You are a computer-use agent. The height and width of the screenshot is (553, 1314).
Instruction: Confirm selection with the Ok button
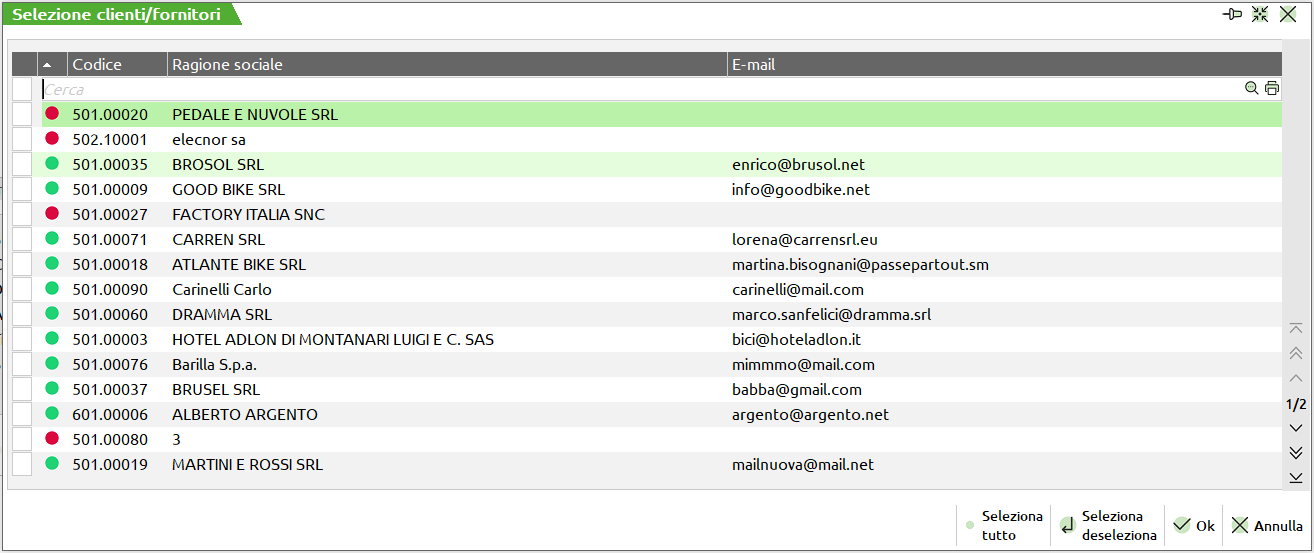coord(1194,526)
